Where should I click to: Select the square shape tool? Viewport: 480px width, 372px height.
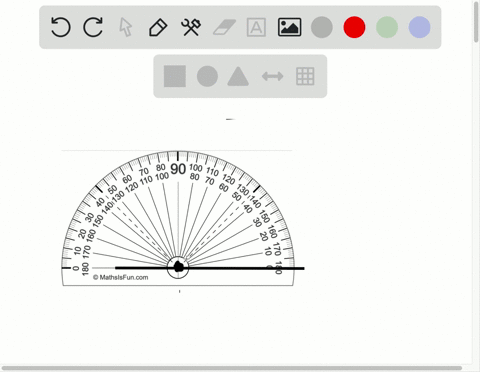click(x=175, y=76)
